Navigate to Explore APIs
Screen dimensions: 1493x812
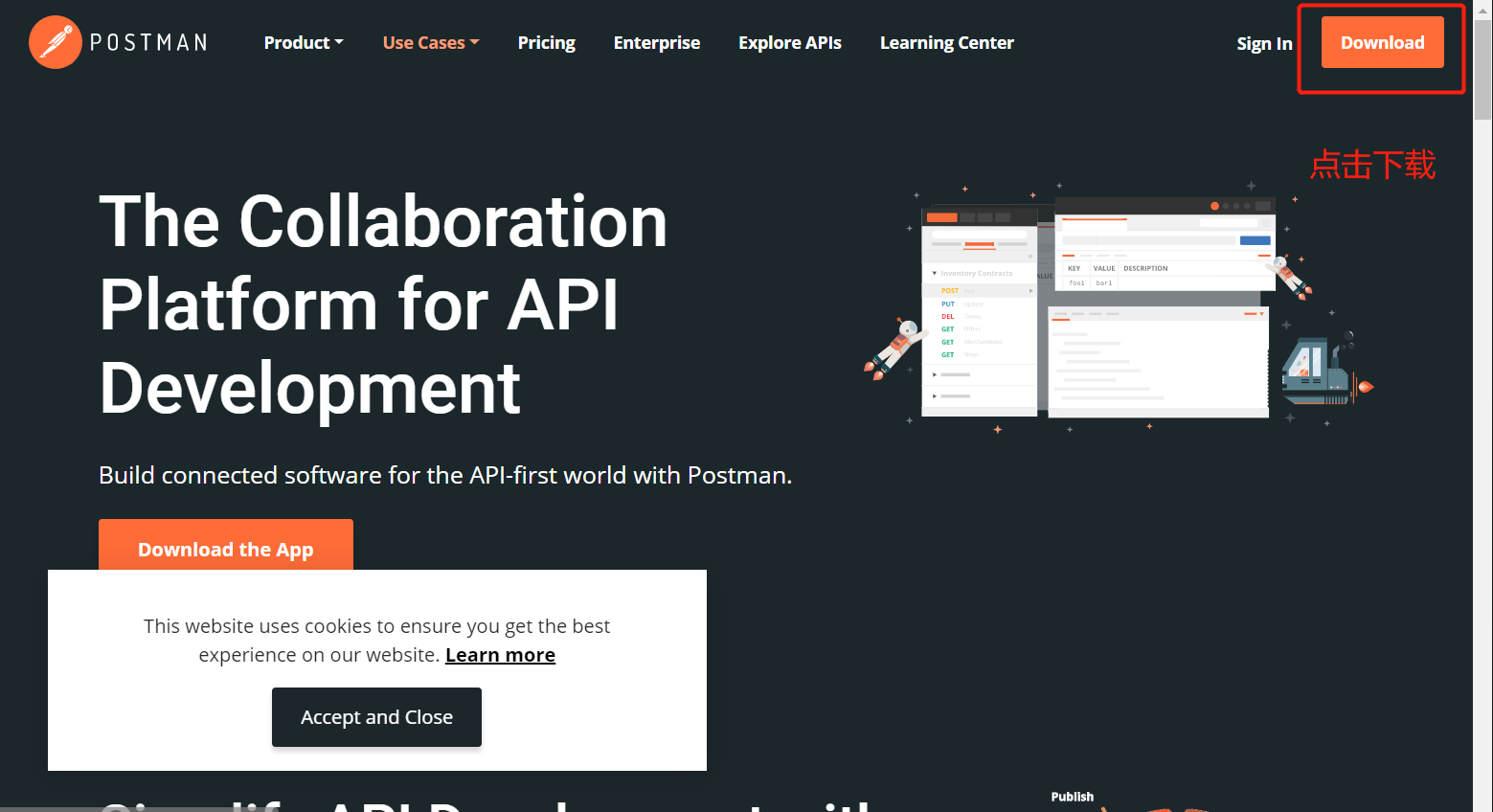click(x=790, y=43)
